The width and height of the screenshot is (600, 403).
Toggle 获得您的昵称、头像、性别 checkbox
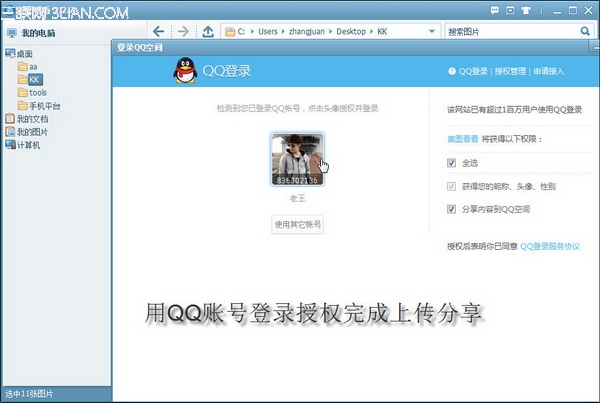pyautogui.click(x=452, y=186)
